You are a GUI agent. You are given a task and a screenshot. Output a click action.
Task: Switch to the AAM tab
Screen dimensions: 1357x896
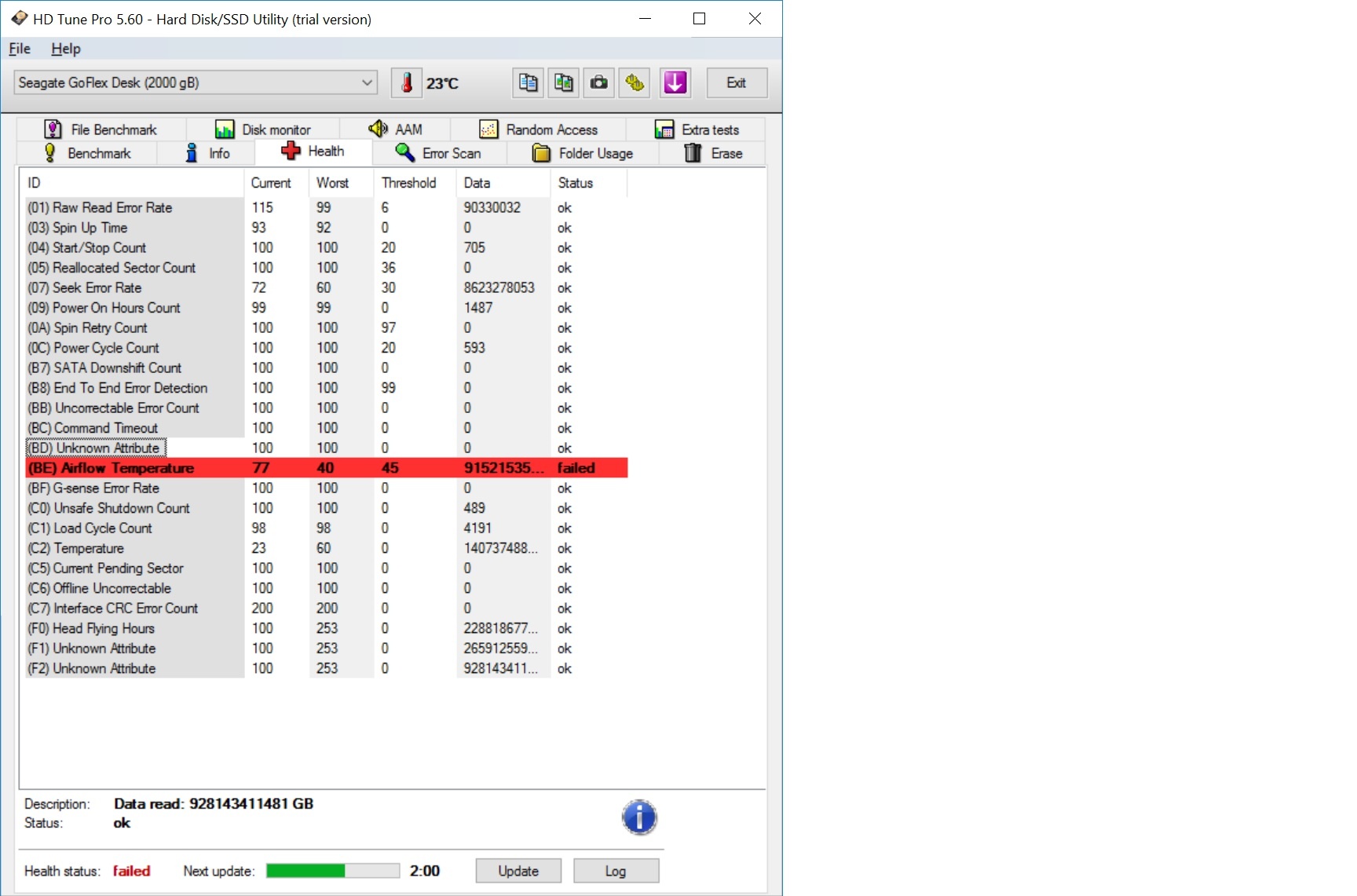(395, 130)
